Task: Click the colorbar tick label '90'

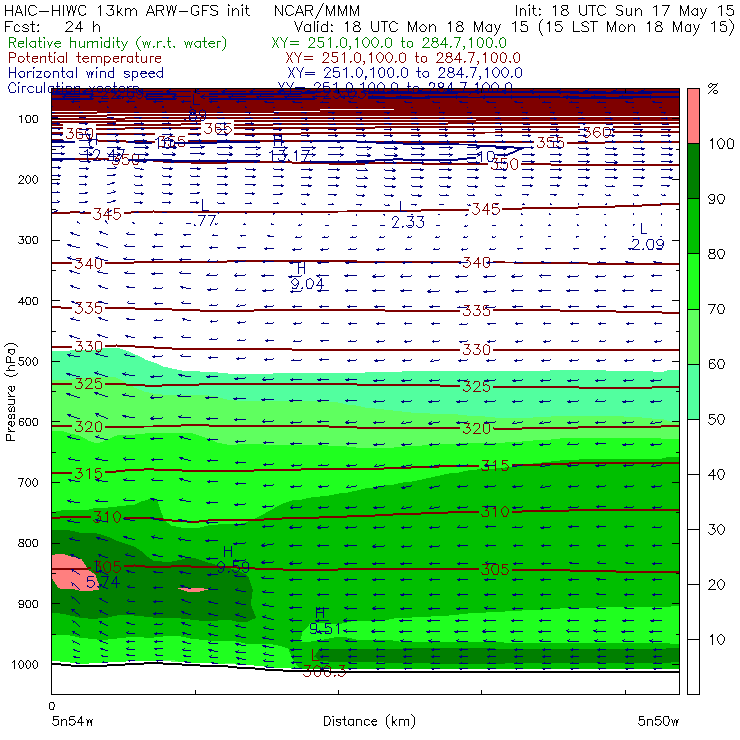Action: click(x=716, y=199)
